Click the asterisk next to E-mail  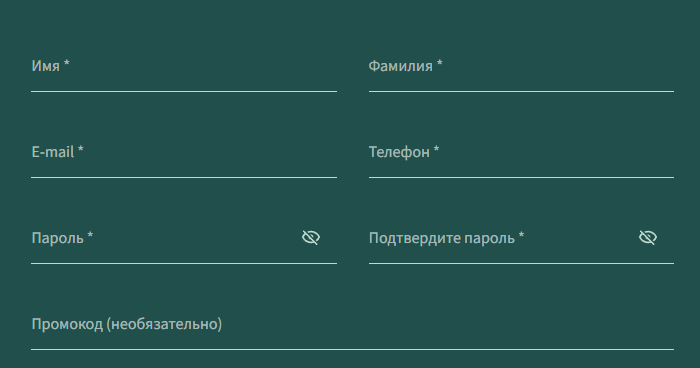coord(80,150)
